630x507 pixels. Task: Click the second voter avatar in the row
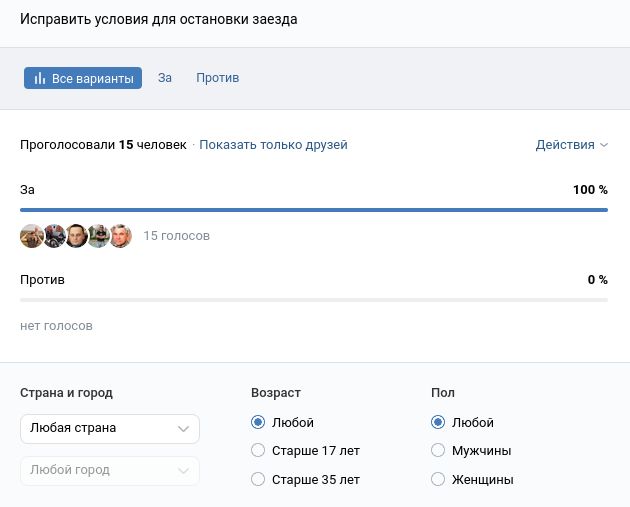(x=54, y=236)
